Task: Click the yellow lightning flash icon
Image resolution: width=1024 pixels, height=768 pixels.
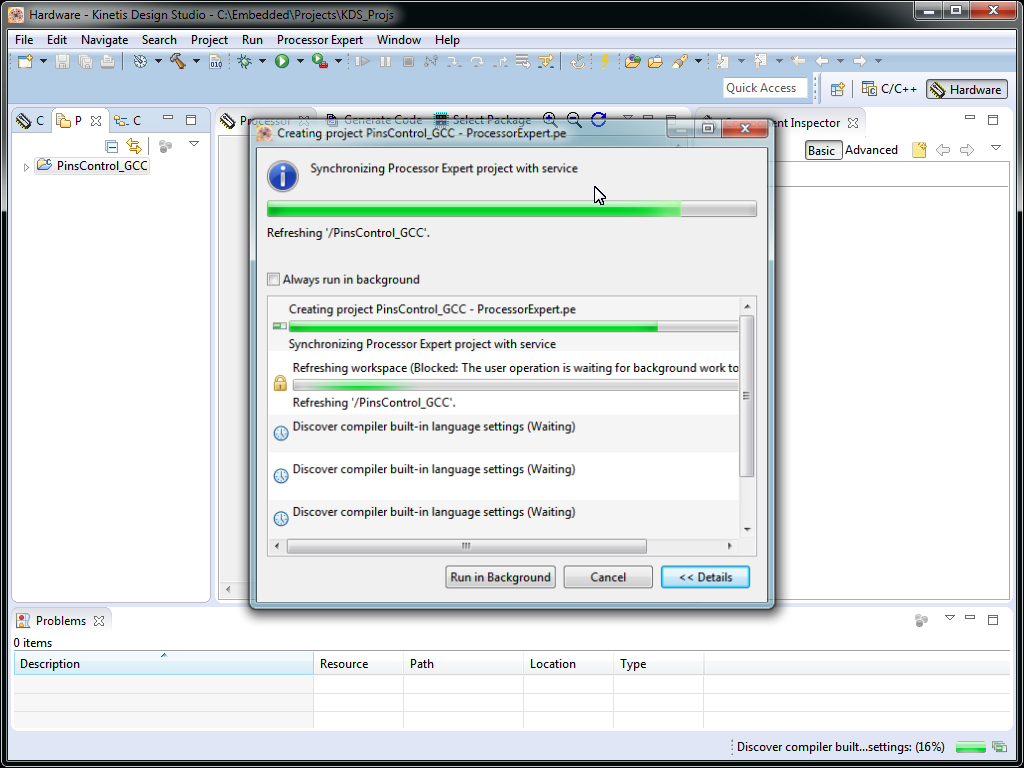Action: point(604,61)
